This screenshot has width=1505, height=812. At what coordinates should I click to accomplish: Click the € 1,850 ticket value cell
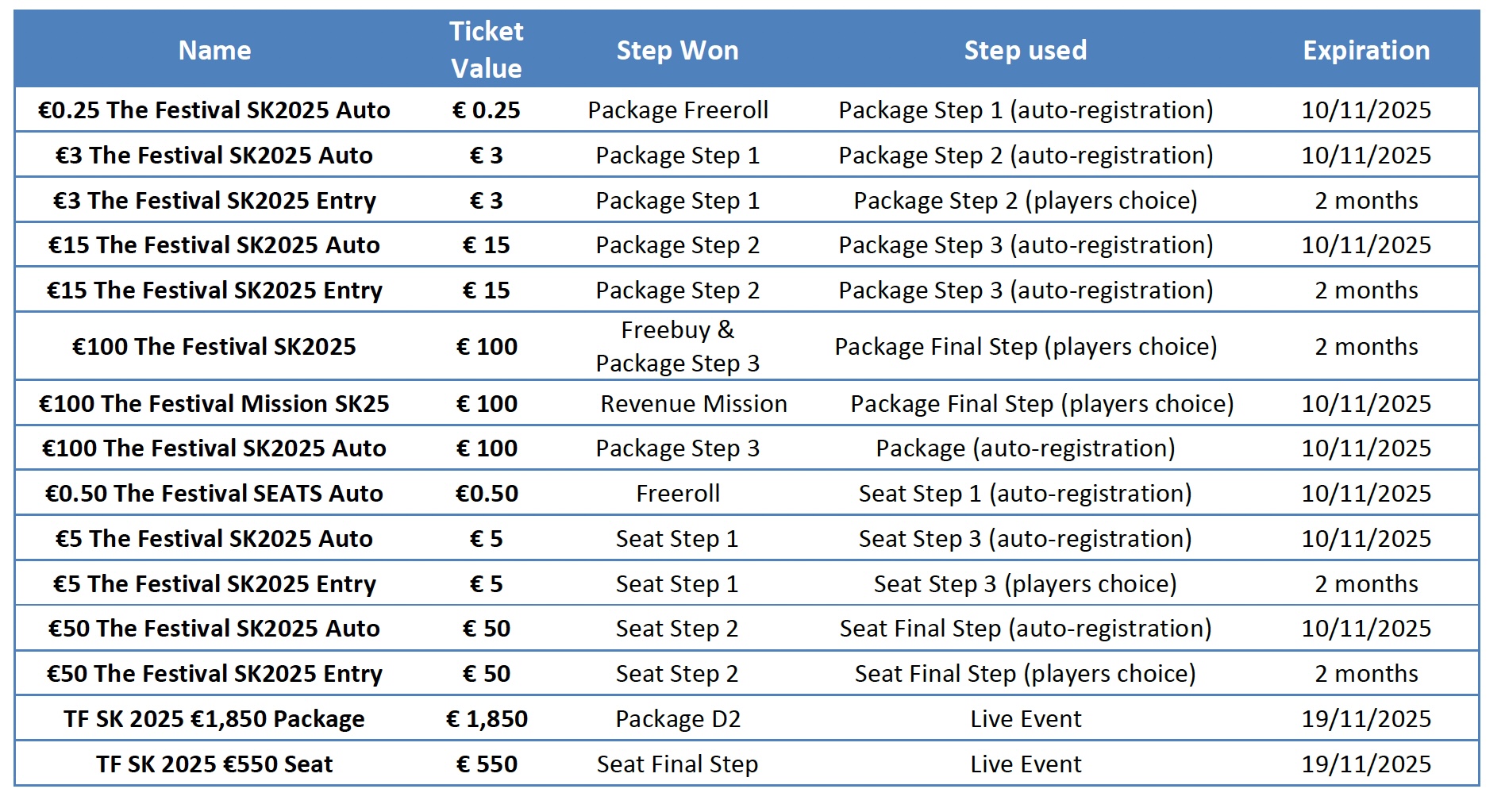(486, 718)
